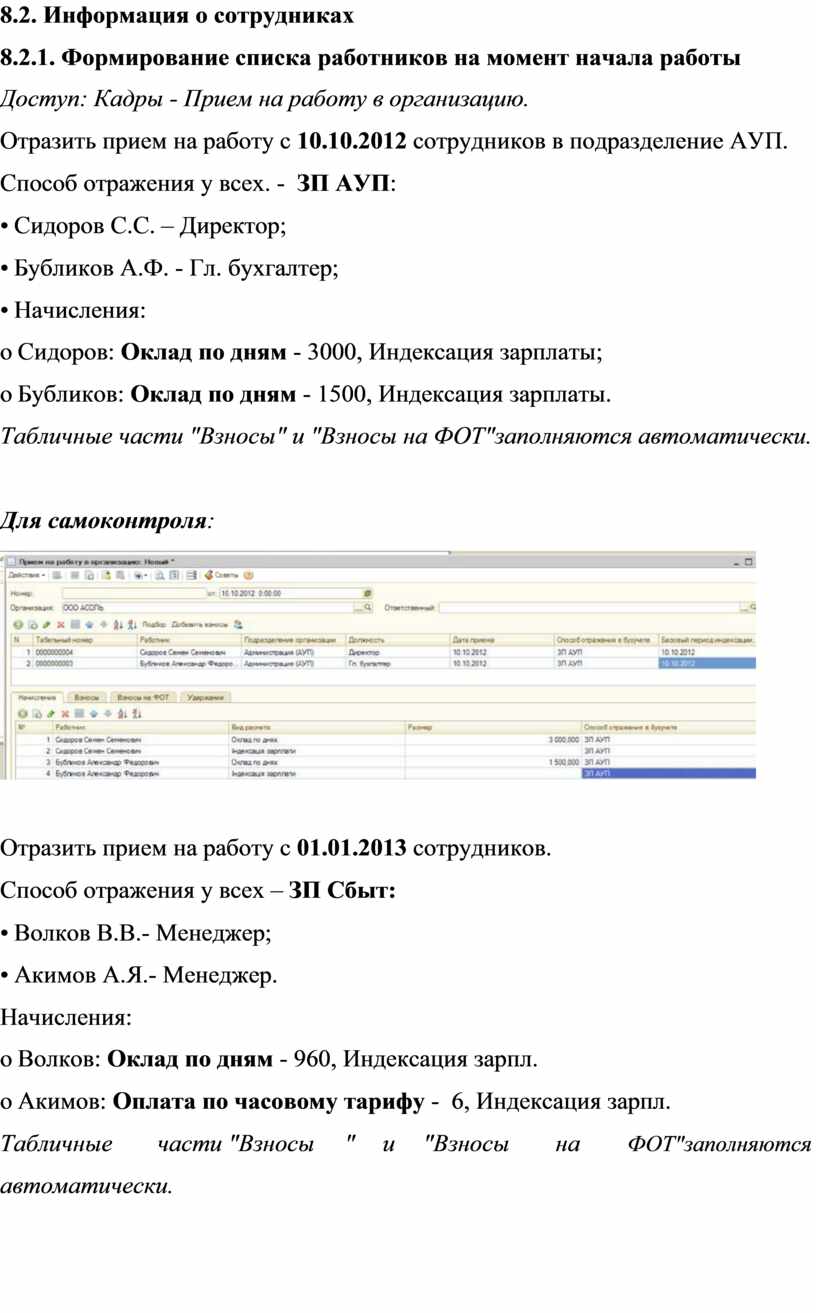Select row with табельный номер 0000000003
The height and width of the screenshot is (1313, 816).
pyautogui.click(x=383, y=662)
